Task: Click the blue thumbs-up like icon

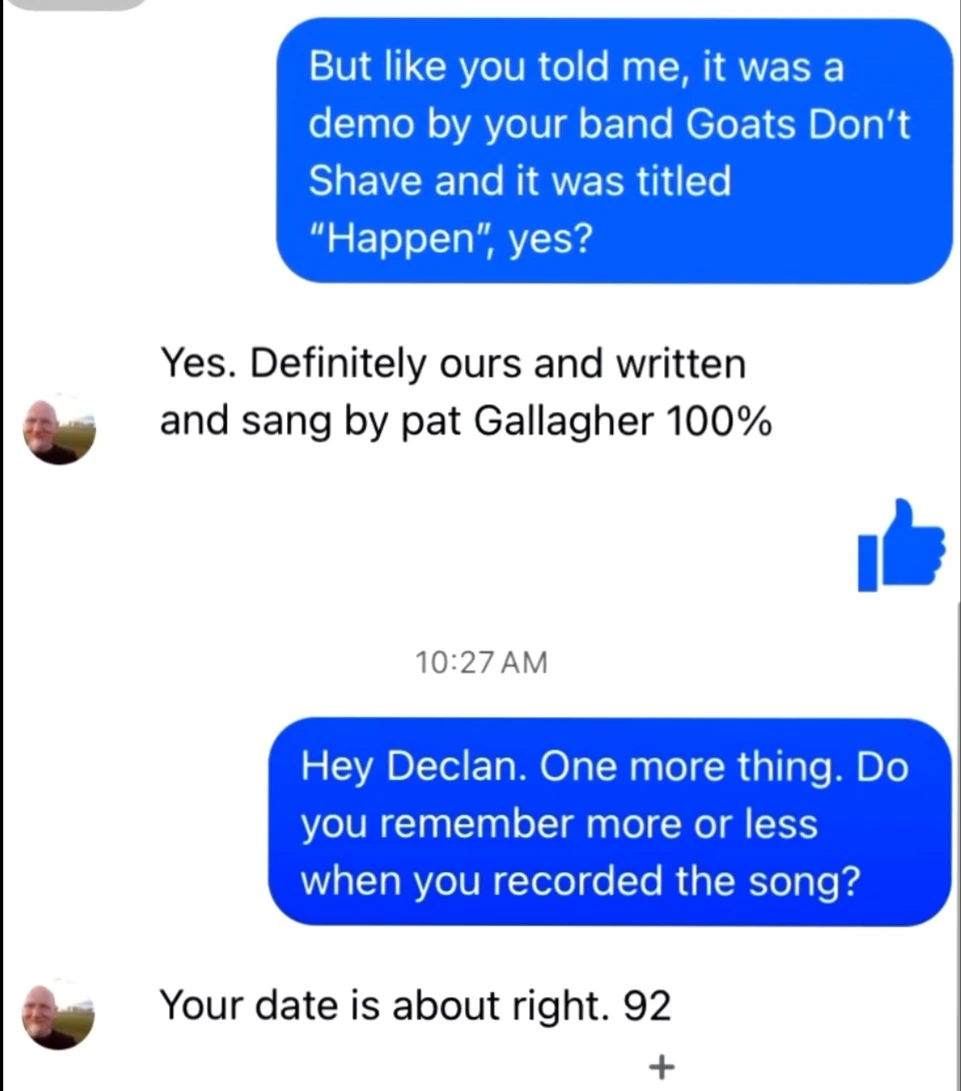Action: click(901, 545)
